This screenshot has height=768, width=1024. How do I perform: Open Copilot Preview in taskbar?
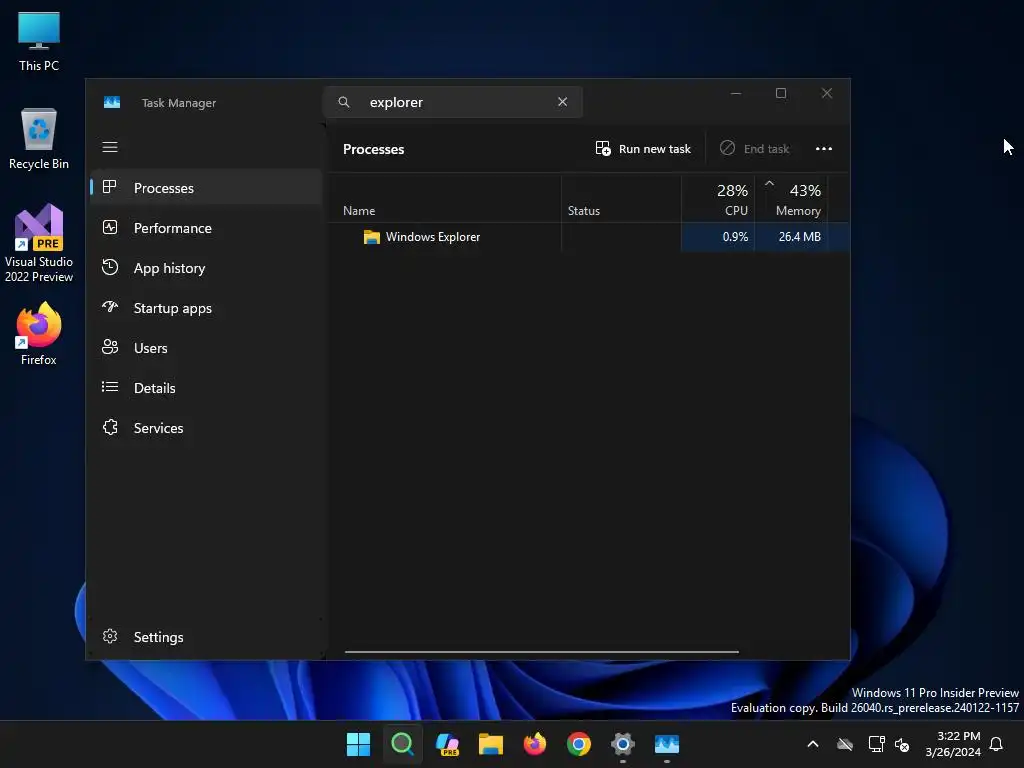[447, 744]
